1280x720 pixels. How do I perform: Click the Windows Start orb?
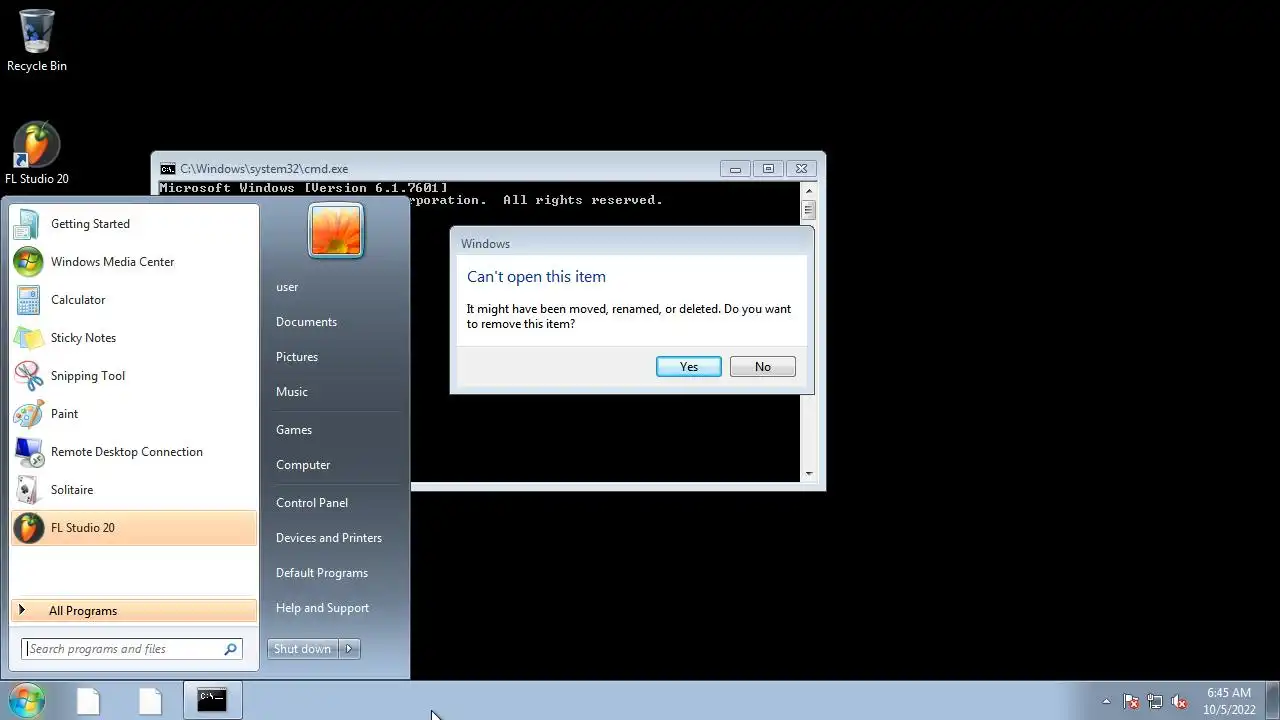[x=26, y=701]
